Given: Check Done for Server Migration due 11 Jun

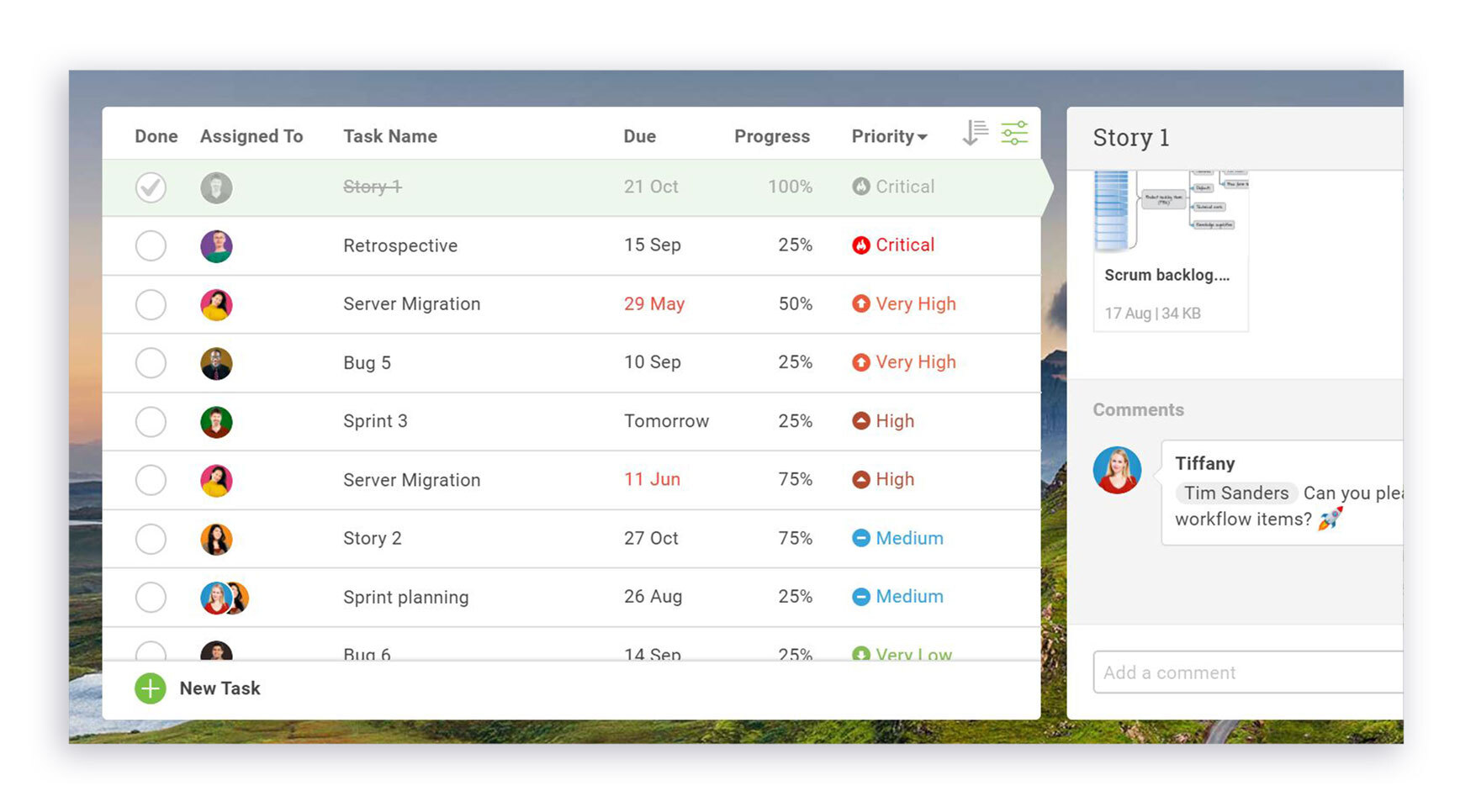Looking at the screenshot, I should (151, 481).
